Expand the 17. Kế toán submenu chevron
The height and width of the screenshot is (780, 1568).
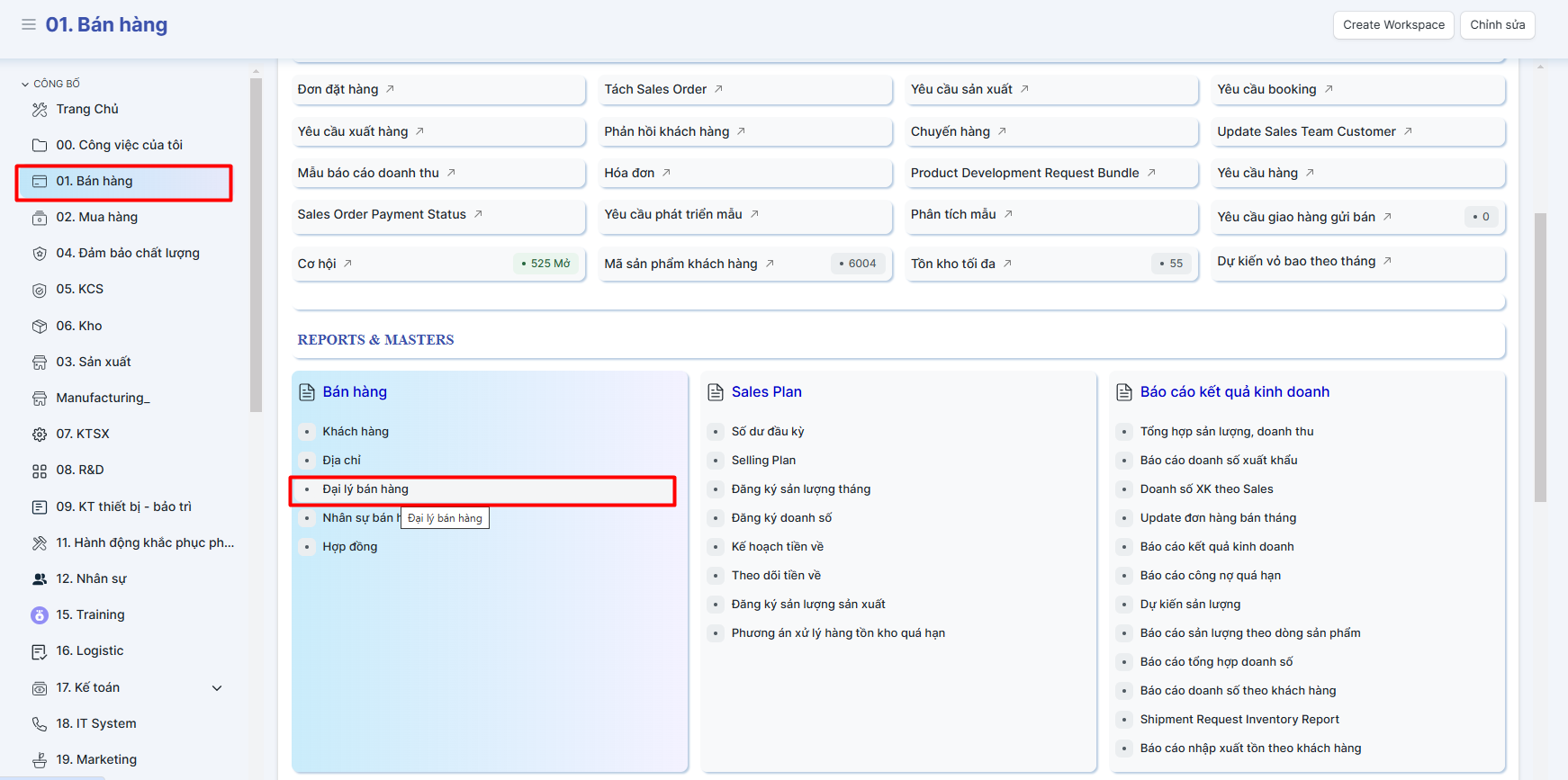click(x=217, y=688)
